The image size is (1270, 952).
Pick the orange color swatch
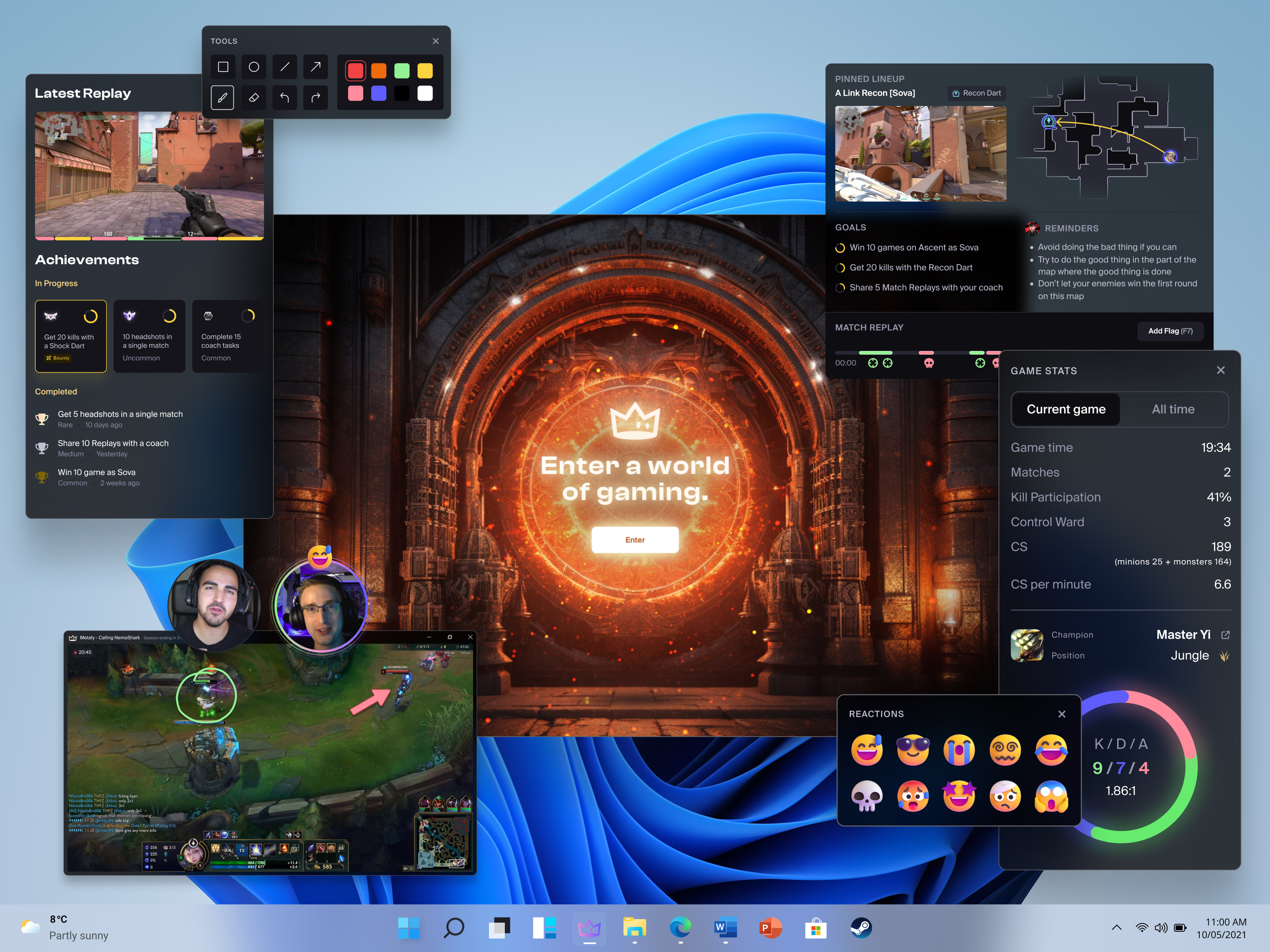[x=379, y=70]
